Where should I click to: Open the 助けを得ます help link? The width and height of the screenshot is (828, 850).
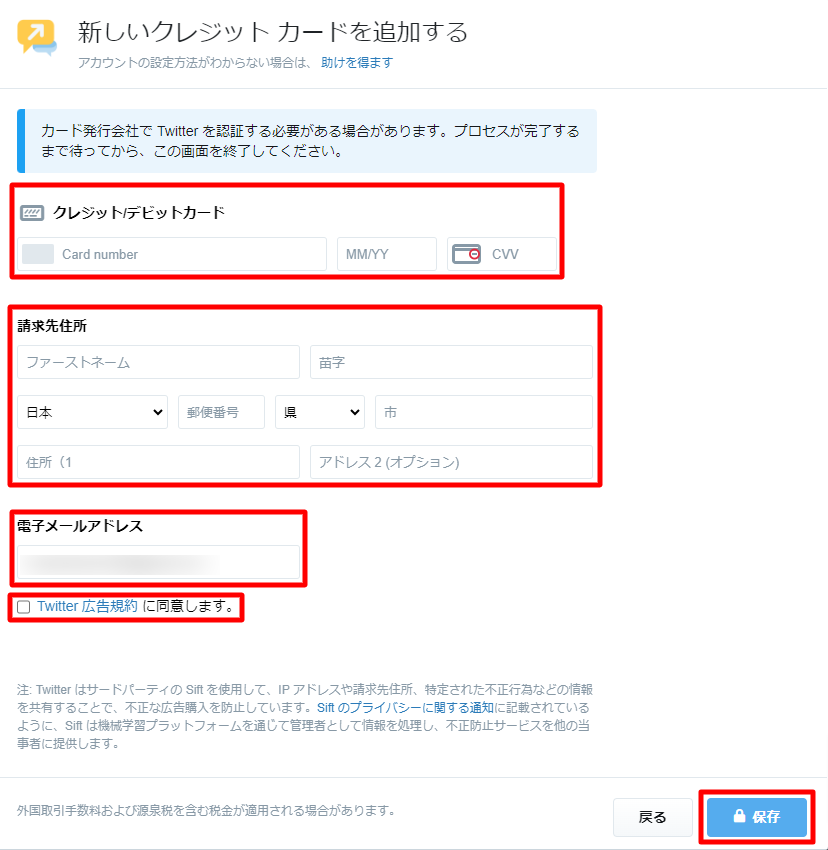tap(357, 62)
